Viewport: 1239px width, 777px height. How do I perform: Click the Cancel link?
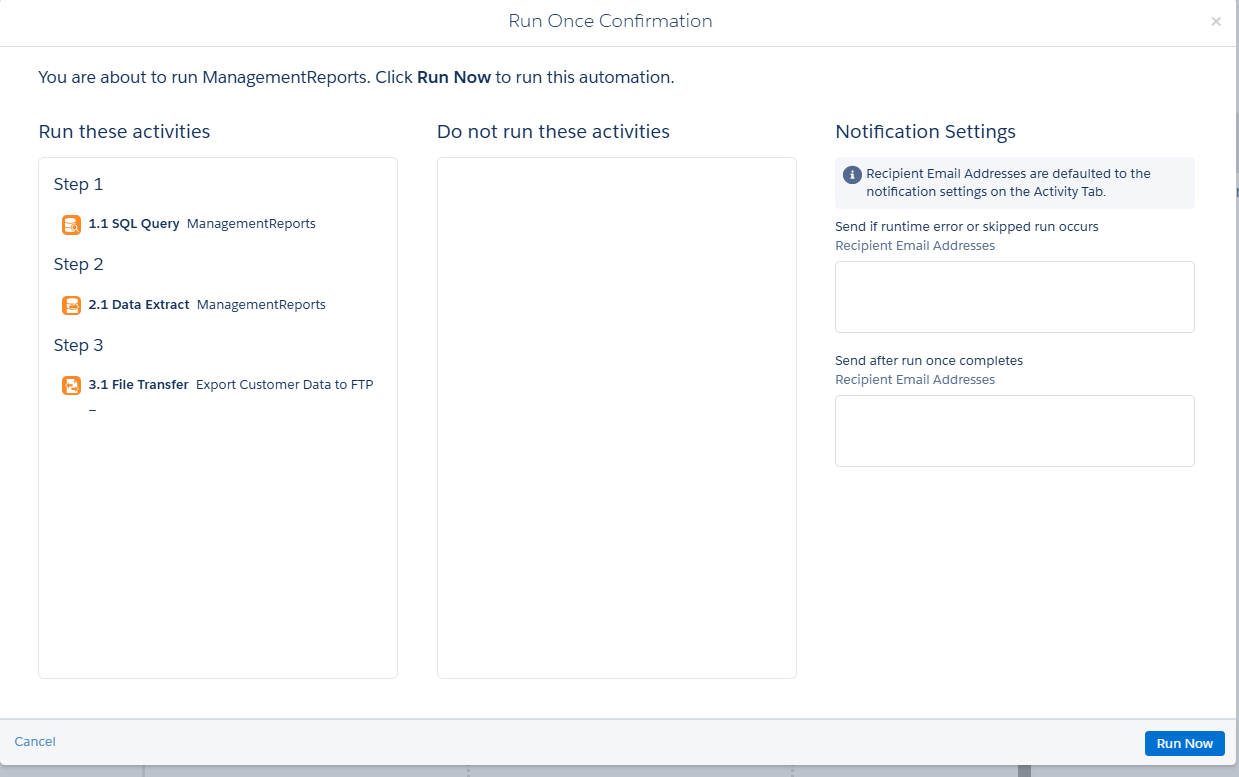[x=35, y=741]
